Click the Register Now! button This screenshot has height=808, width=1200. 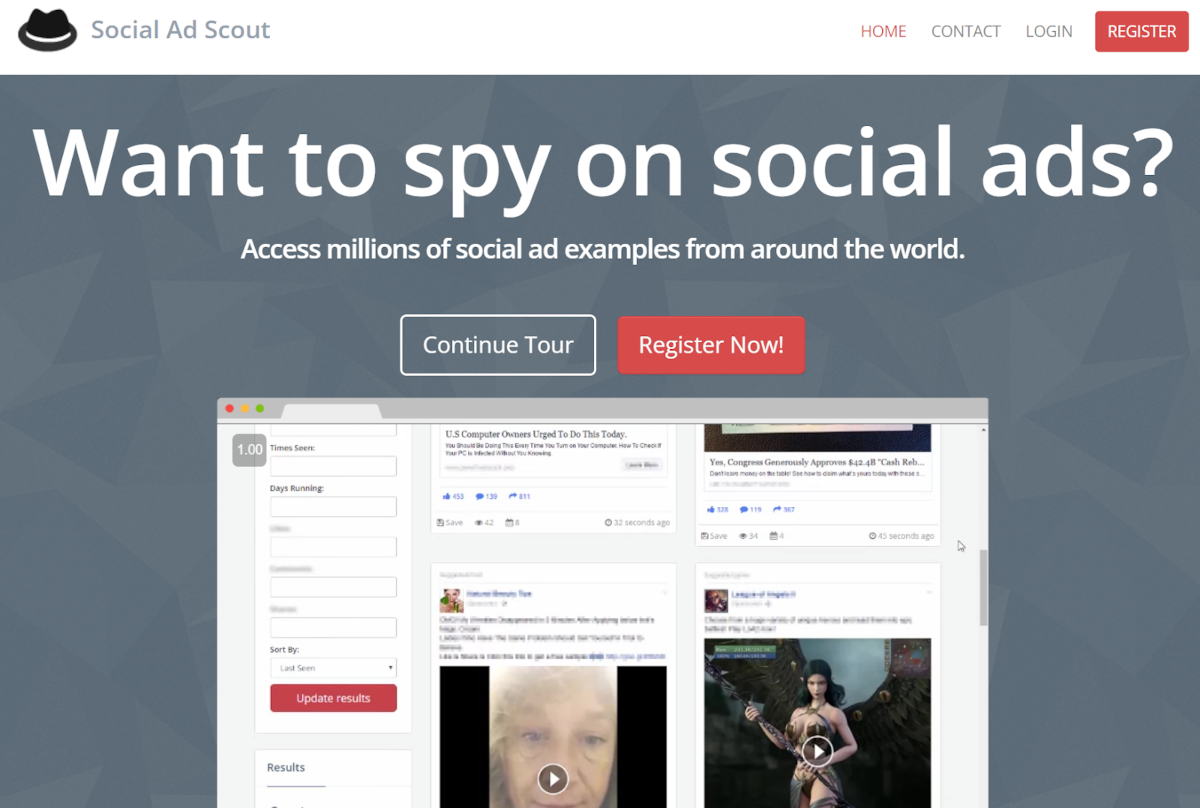(711, 345)
